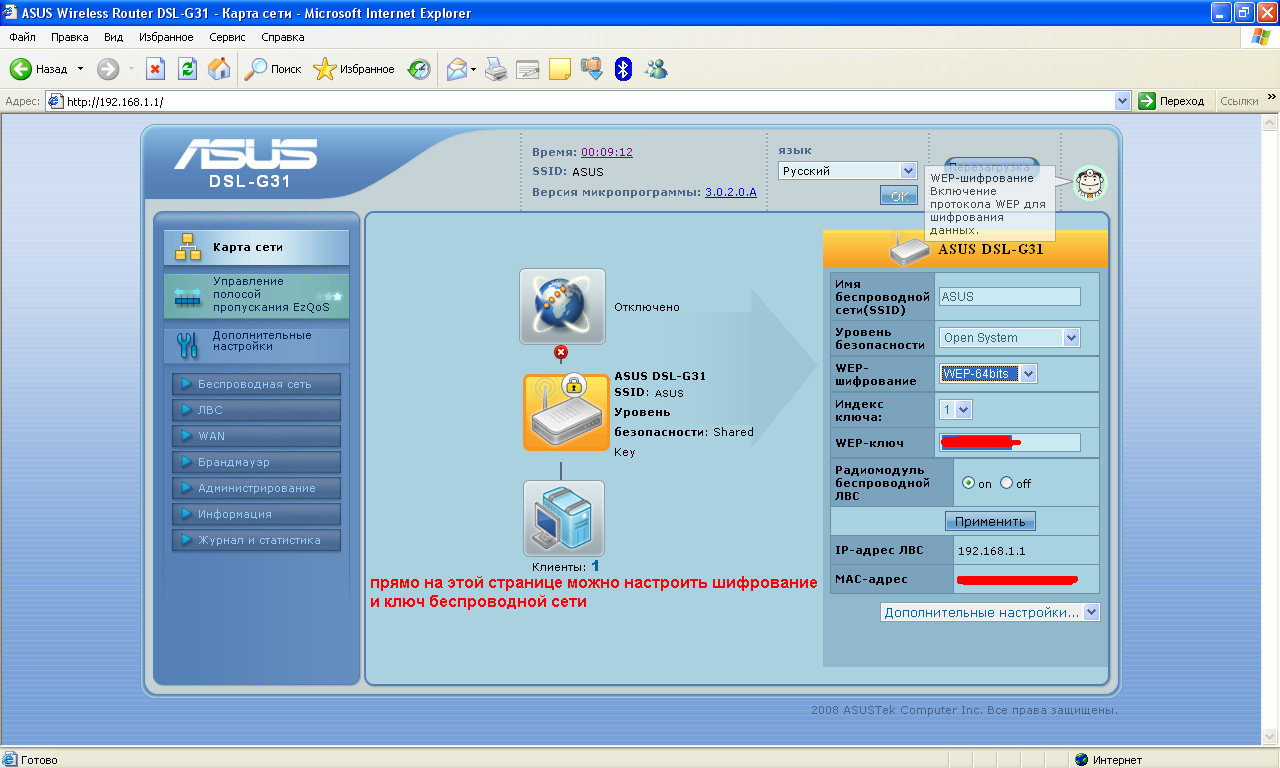Open Карта сети sidebar item
Screen dimensions: 1280x768
coord(257,247)
